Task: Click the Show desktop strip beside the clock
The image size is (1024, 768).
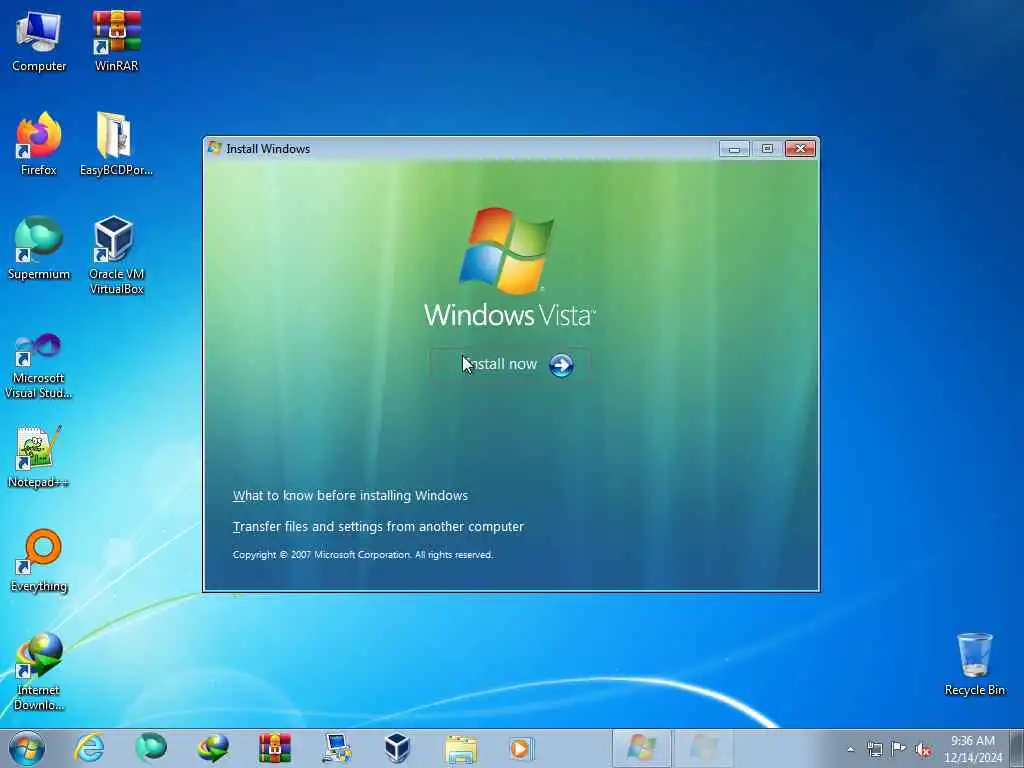Action: [x=1017, y=748]
